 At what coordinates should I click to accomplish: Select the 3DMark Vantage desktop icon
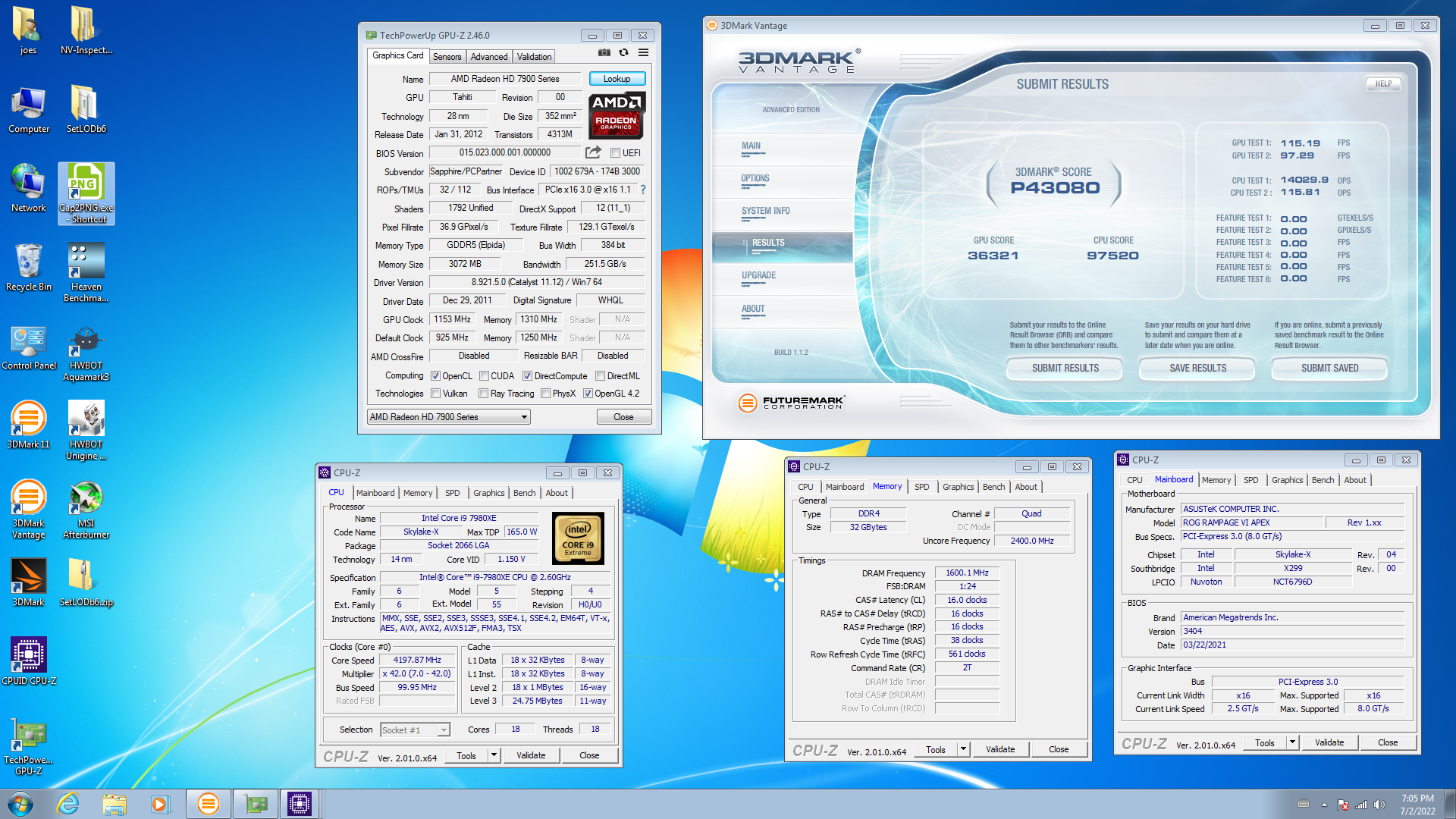(28, 510)
